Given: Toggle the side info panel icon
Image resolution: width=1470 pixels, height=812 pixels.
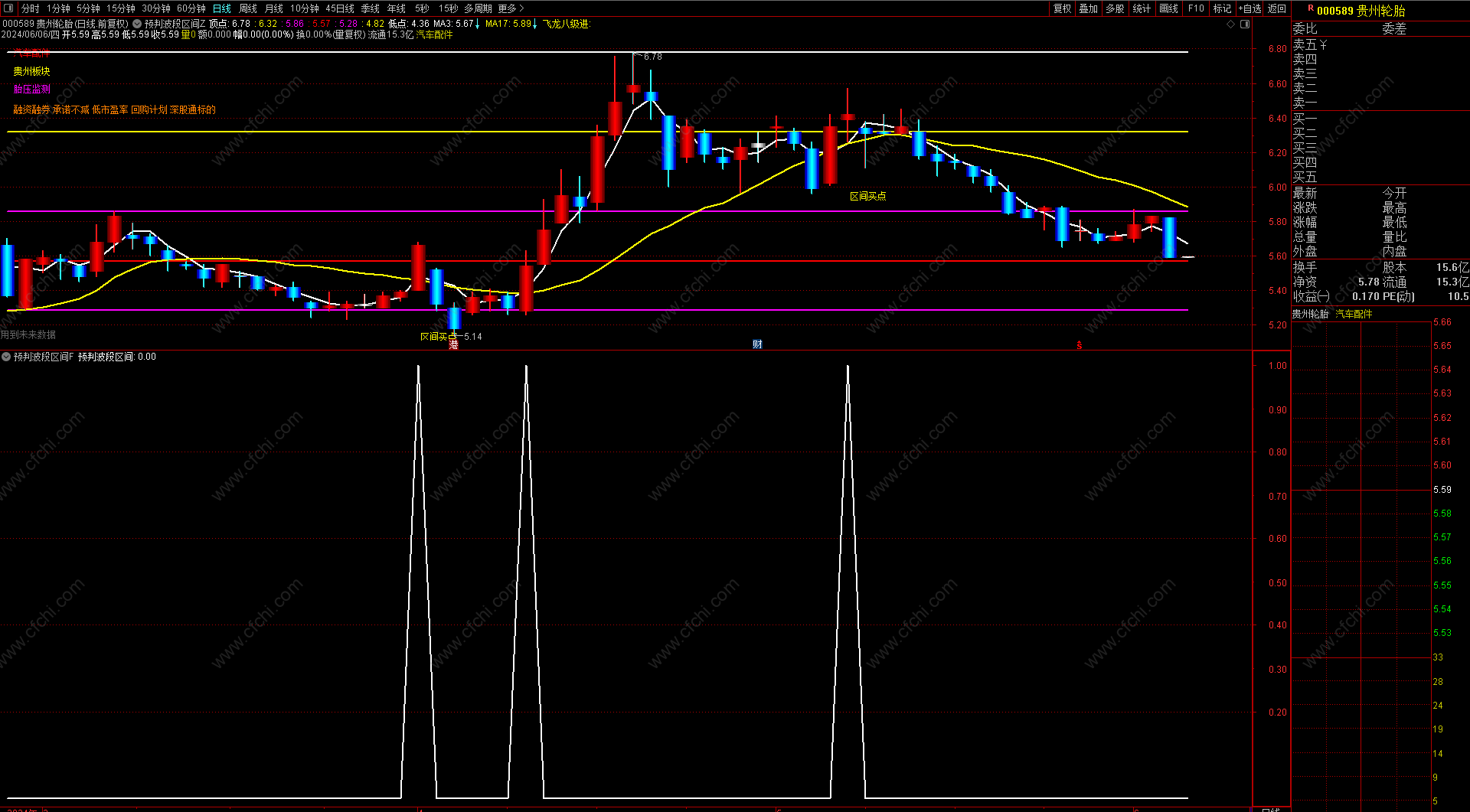Looking at the screenshot, I should coord(1245,24).
